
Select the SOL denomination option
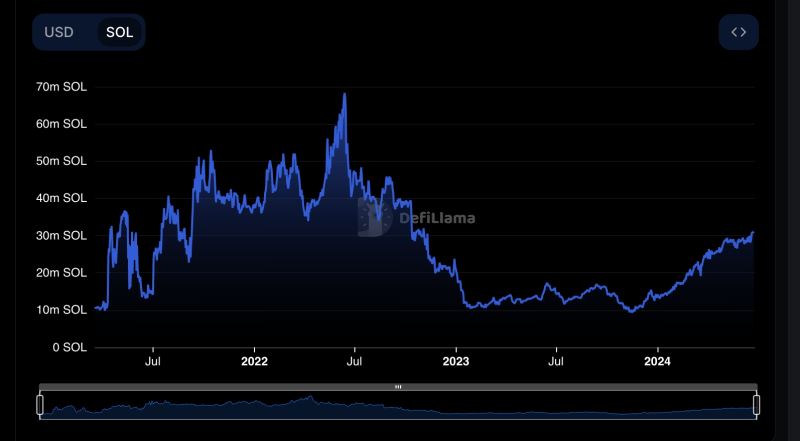click(x=119, y=32)
